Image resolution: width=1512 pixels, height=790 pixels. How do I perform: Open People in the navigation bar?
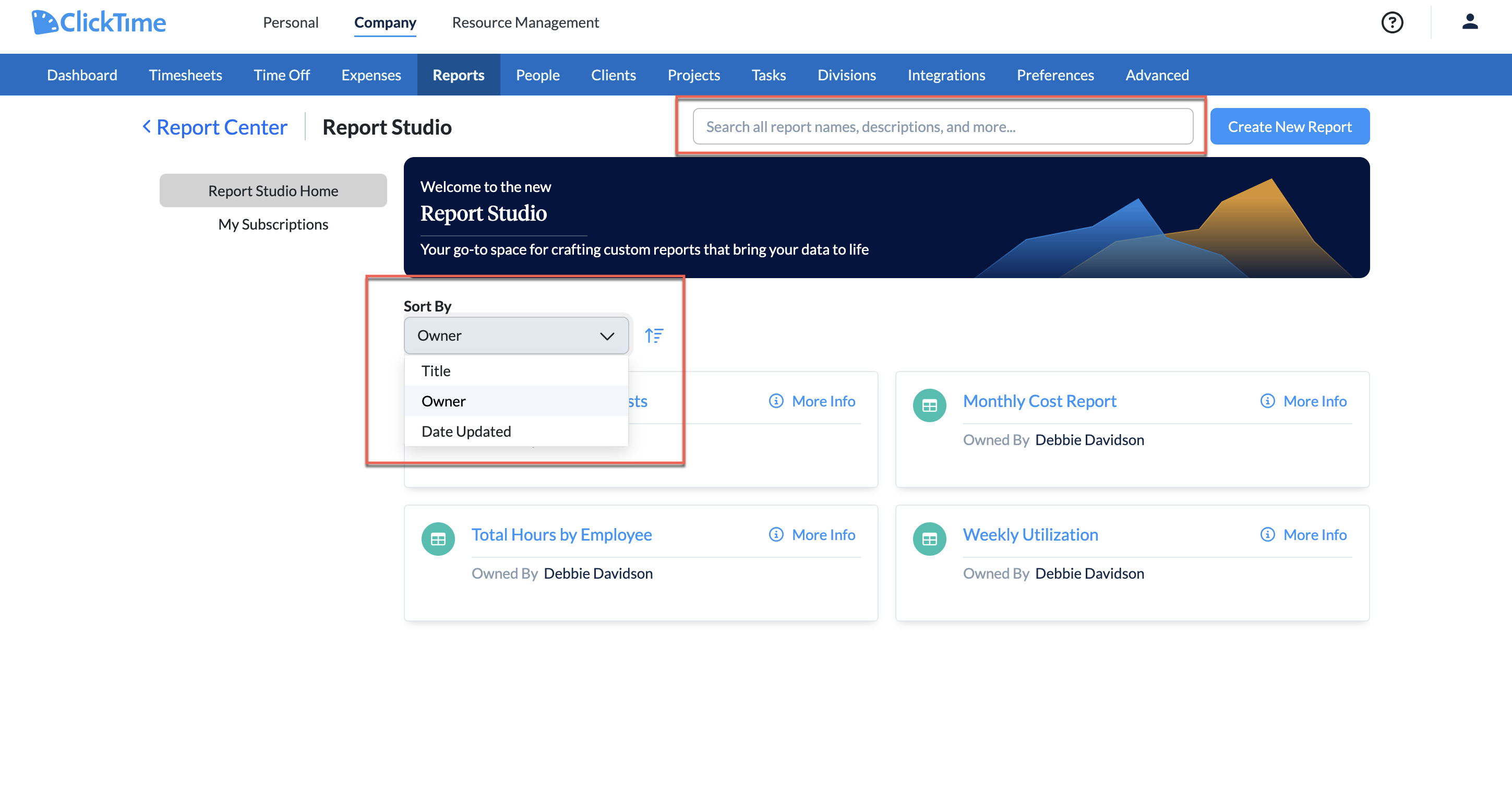tap(537, 75)
